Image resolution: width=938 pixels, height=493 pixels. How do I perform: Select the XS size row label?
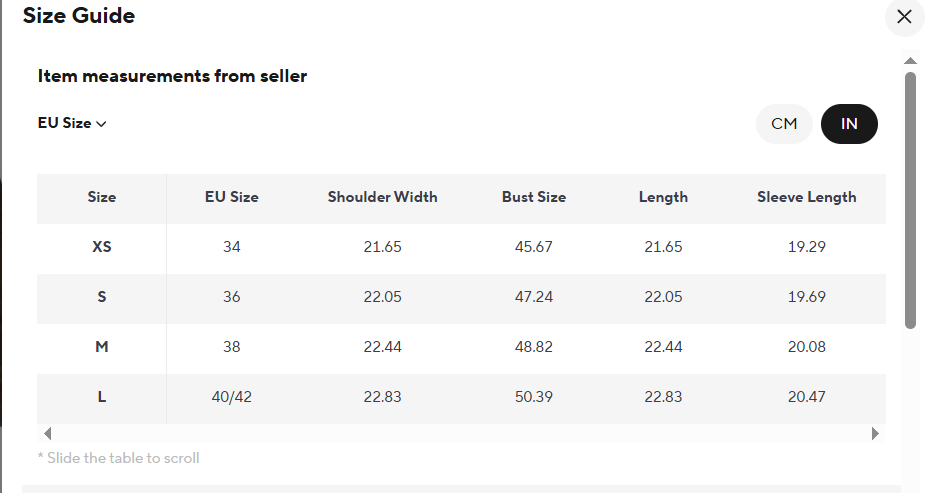[x=102, y=247]
